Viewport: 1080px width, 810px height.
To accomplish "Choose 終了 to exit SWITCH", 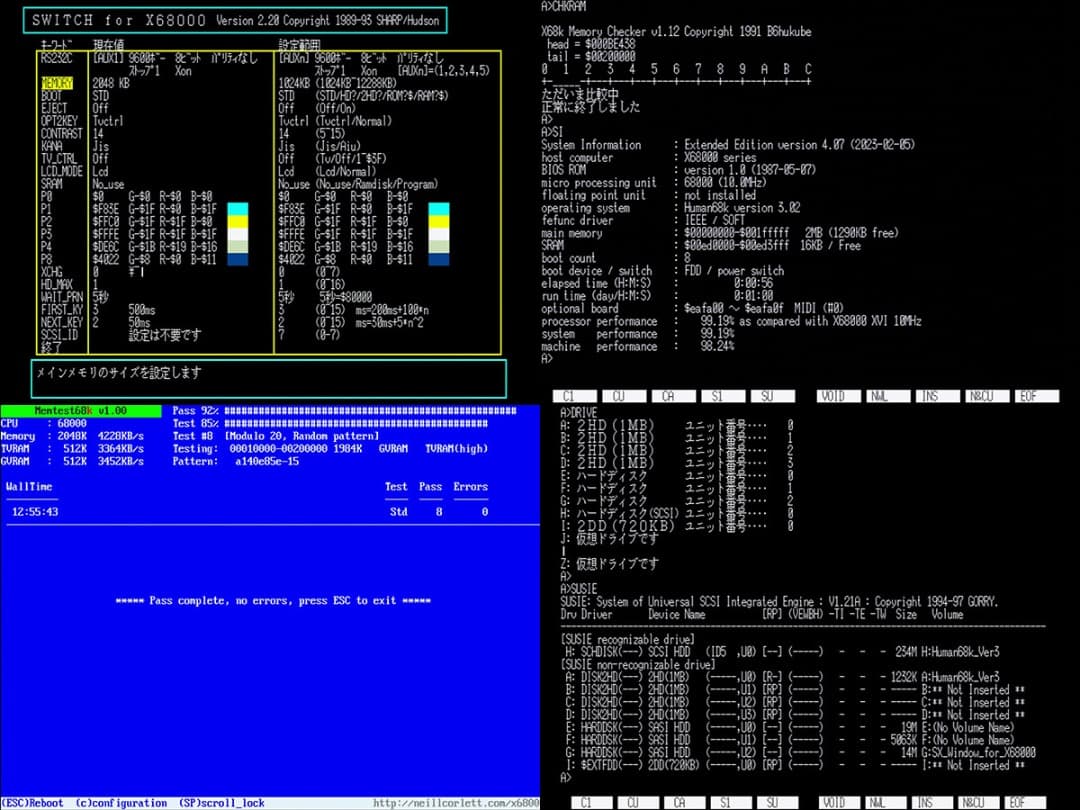I will coord(52,348).
